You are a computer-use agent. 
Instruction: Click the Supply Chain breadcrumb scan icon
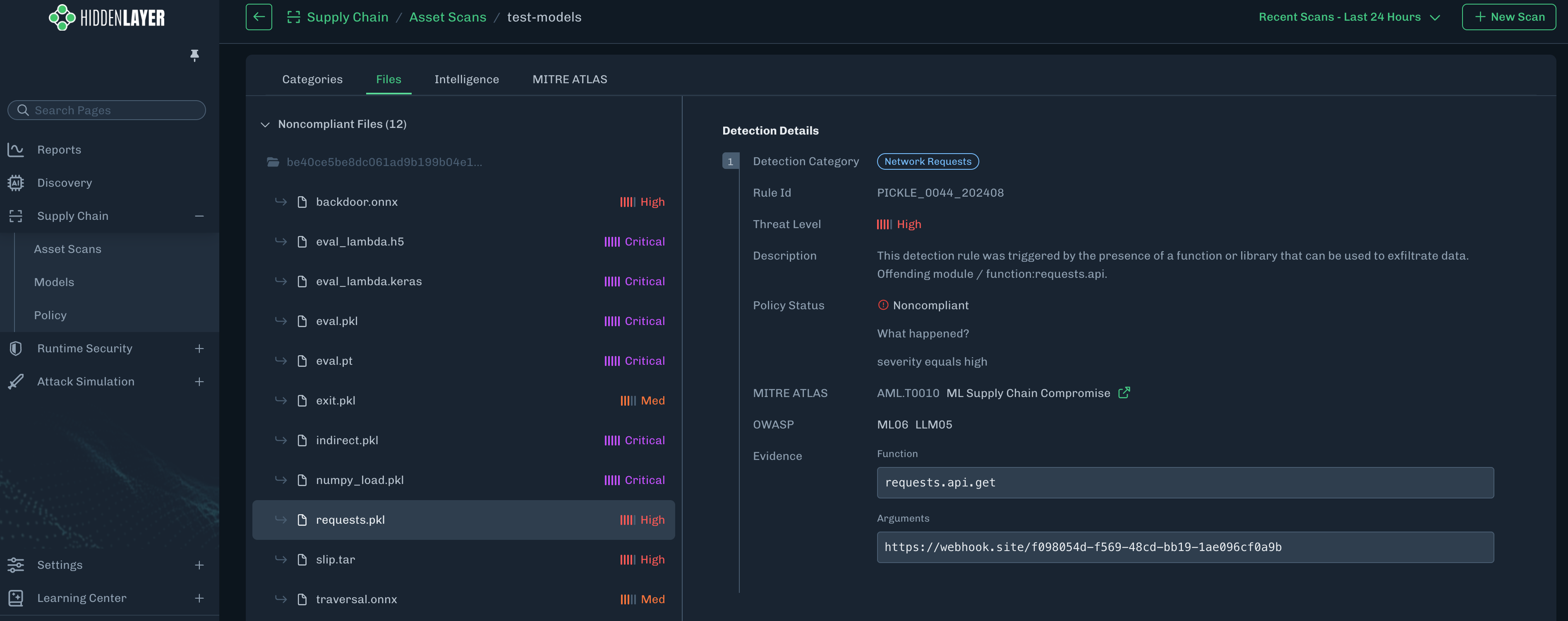pyautogui.click(x=293, y=17)
